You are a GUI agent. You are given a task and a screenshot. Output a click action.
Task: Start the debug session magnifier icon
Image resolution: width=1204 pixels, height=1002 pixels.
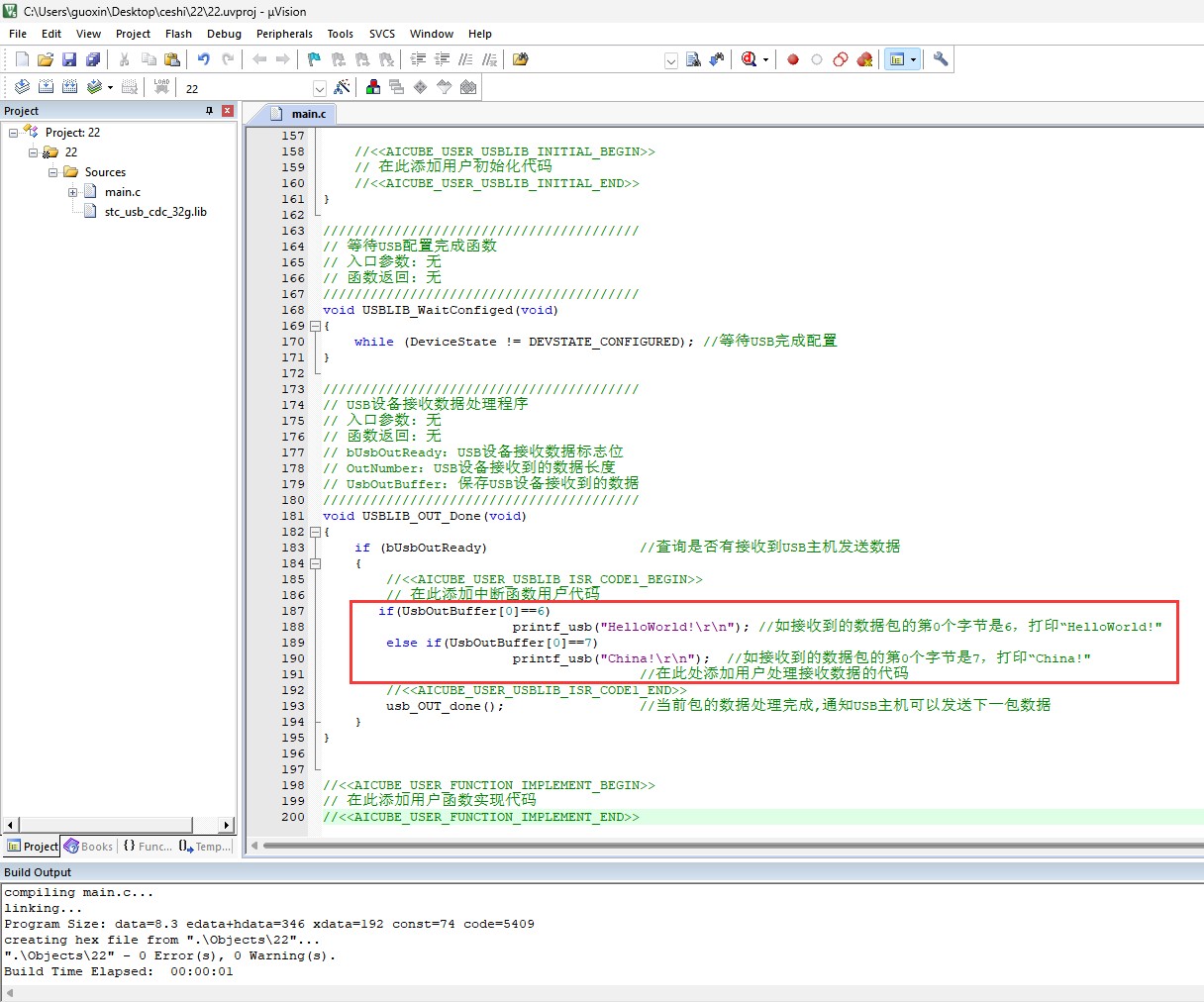click(749, 59)
